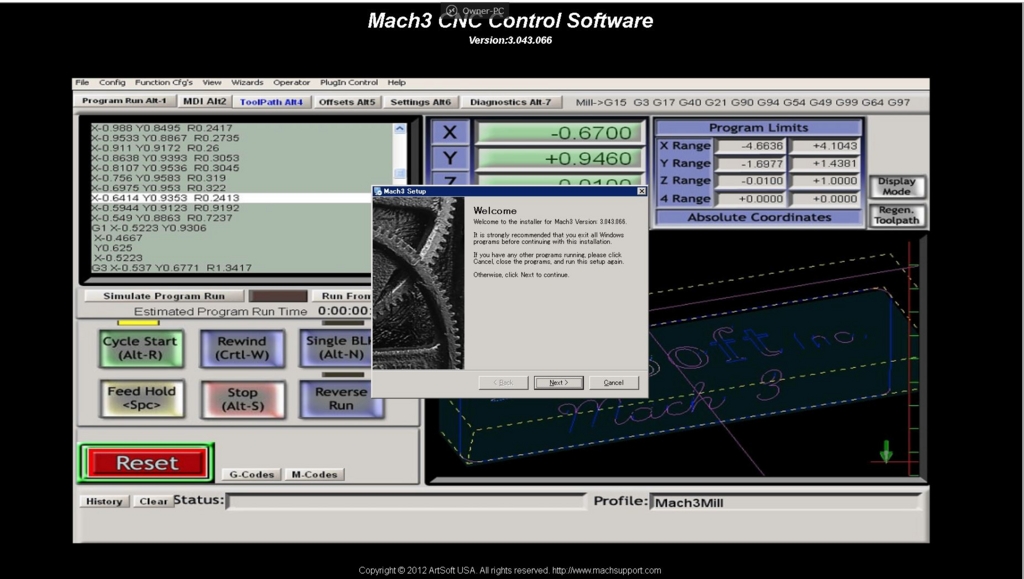This screenshot has height=579, width=1024.
Task: Click the X axis DRO value field
Action: point(559,133)
